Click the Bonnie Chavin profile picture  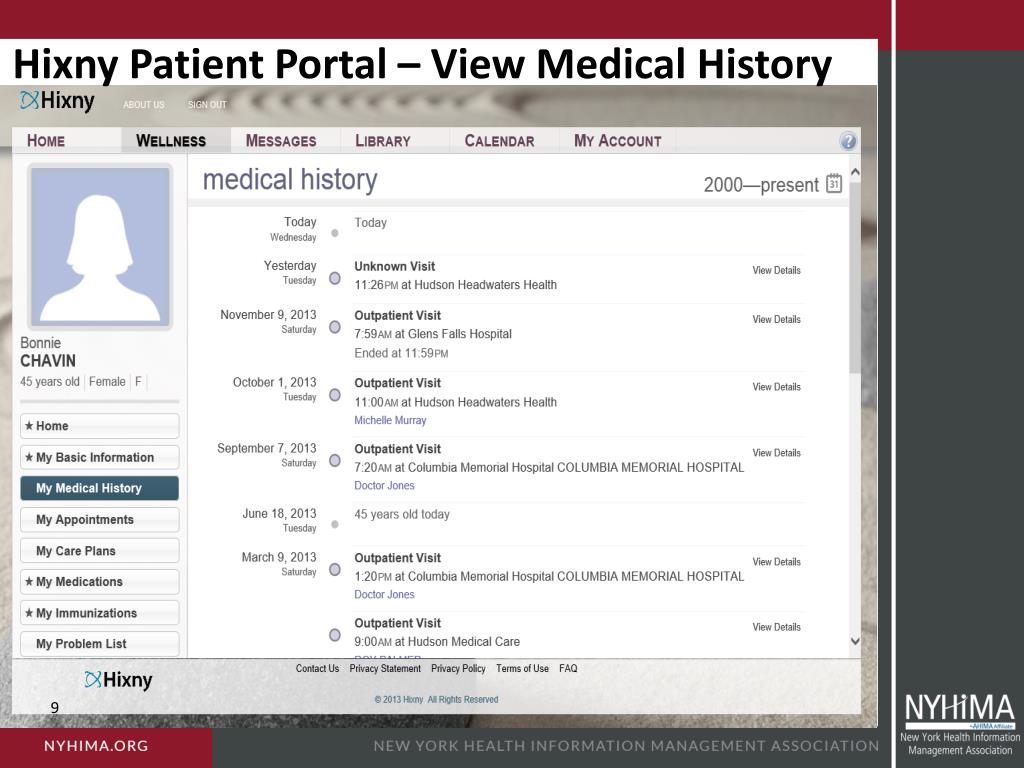tap(100, 246)
